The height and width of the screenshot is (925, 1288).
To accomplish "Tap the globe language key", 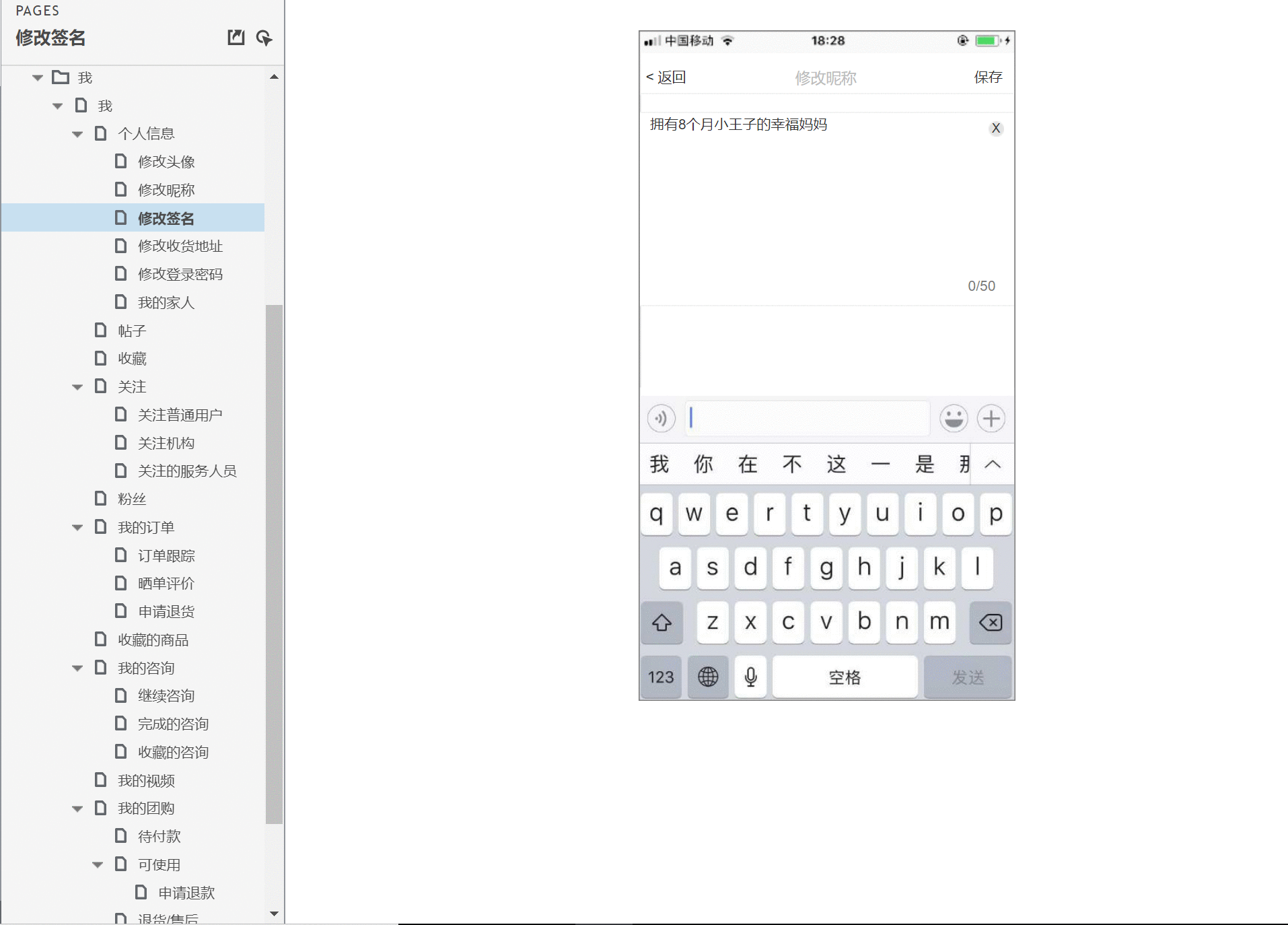I will point(708,677).
